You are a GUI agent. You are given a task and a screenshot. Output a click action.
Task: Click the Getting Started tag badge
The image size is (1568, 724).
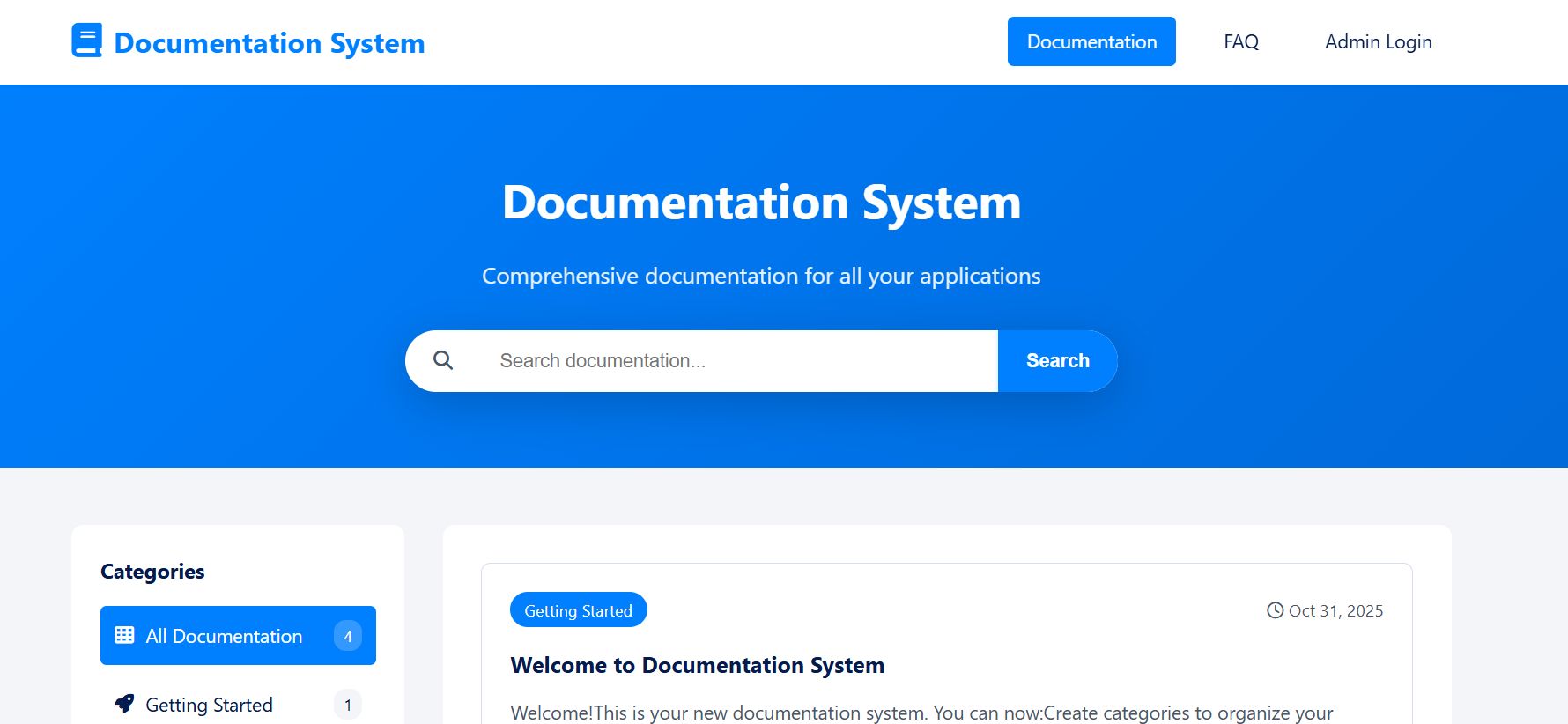click(578, 610)
